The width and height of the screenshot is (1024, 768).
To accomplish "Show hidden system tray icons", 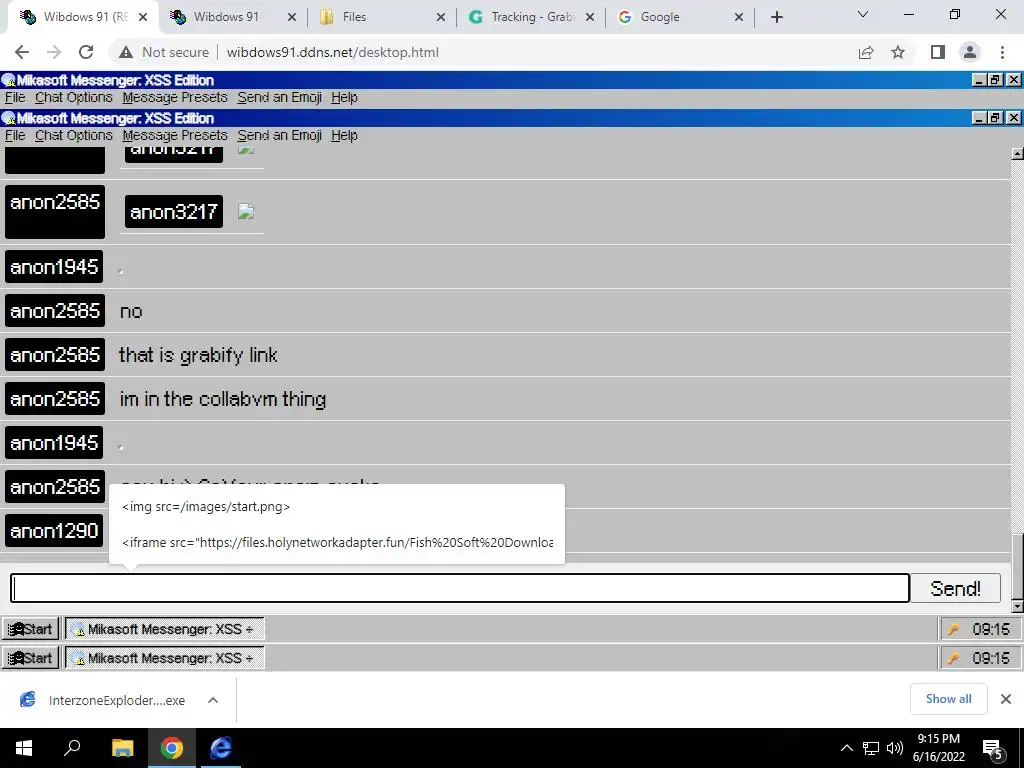I will click(x=846, y=748).
